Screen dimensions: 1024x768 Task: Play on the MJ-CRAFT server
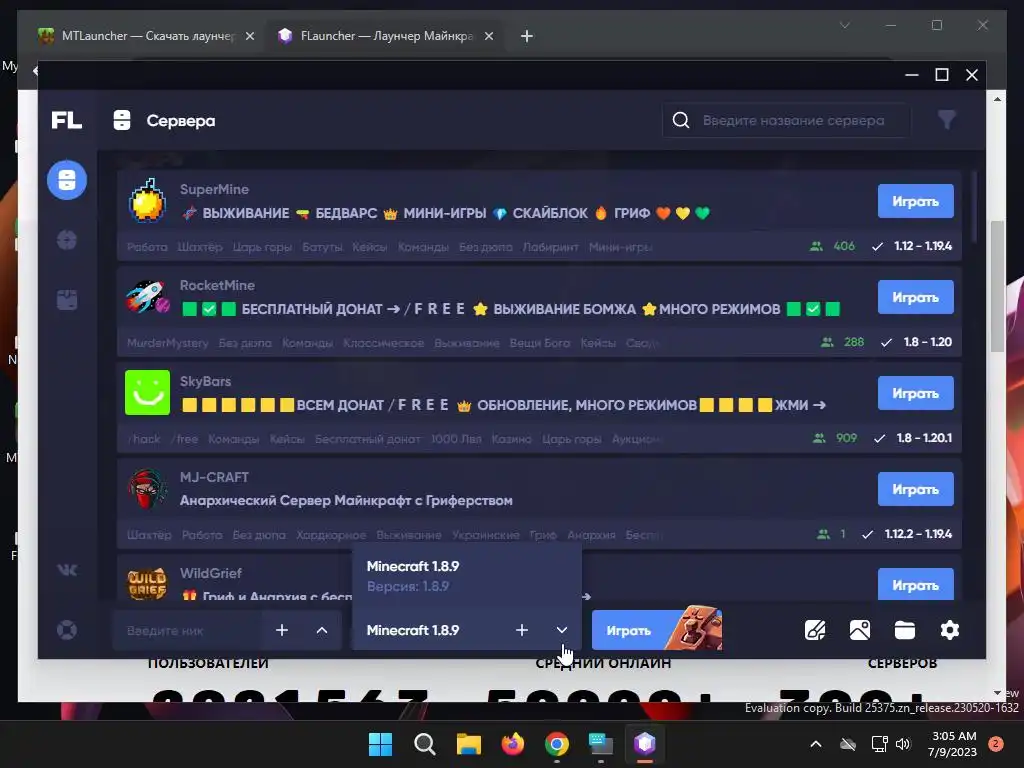point(915,489)
